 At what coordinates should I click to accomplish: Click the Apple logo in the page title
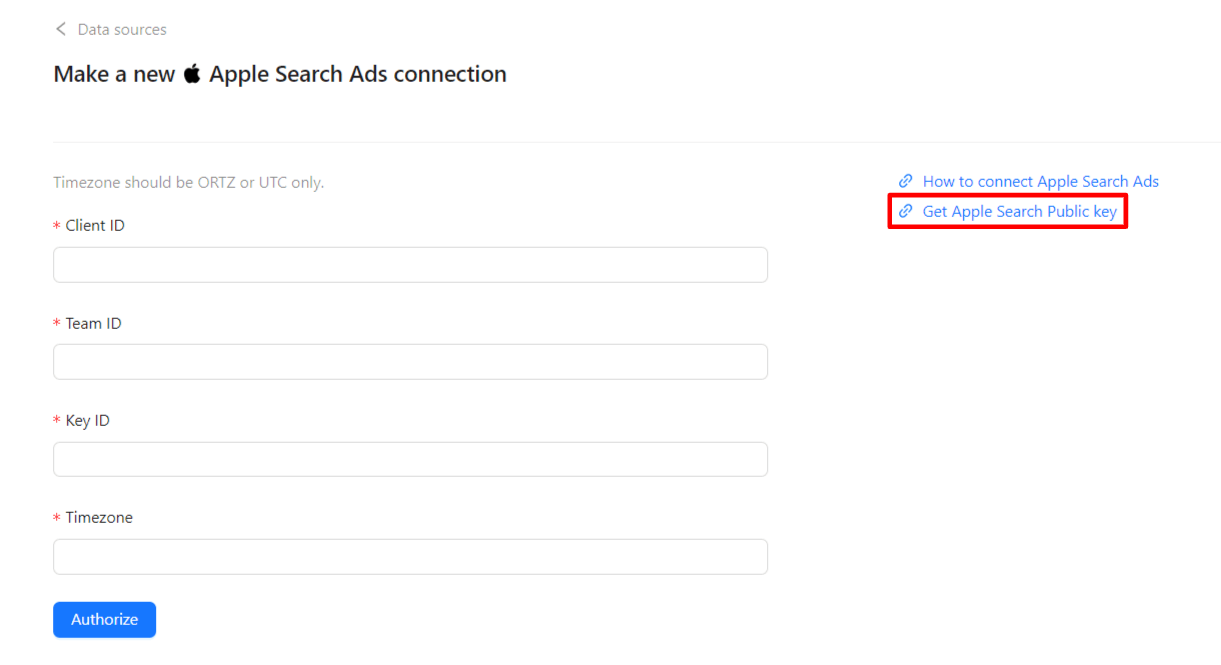192,73
